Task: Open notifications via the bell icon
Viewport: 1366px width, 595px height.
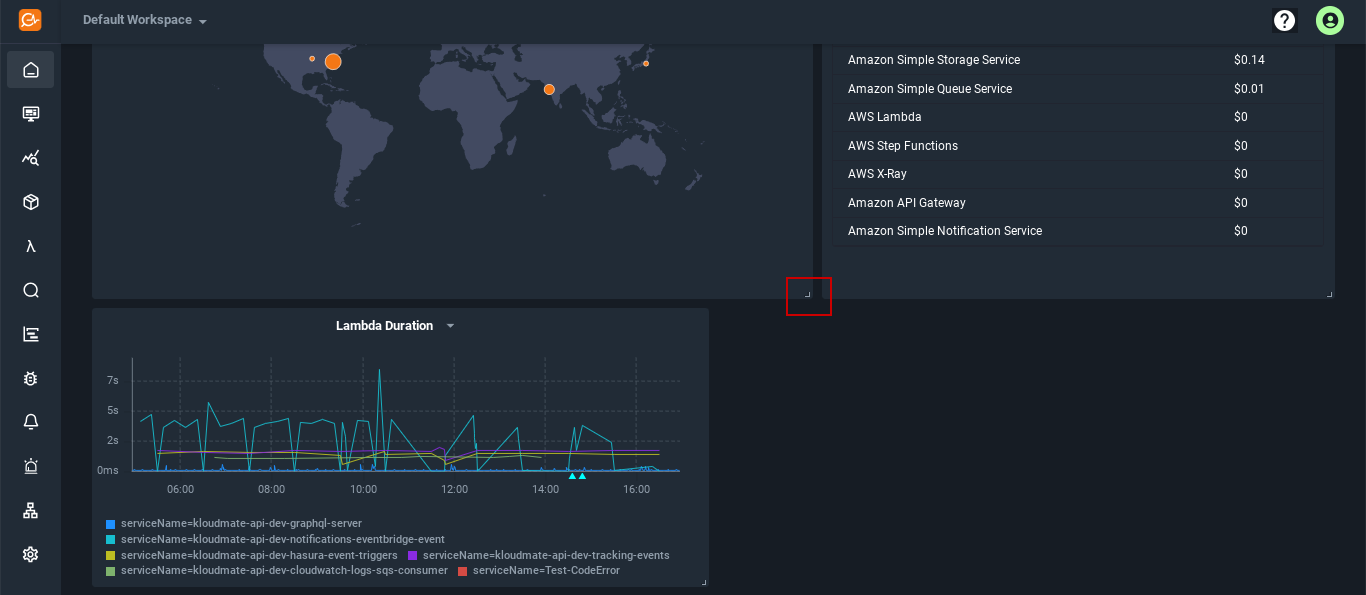Action: pyautogui.click(x=30, y=421)
